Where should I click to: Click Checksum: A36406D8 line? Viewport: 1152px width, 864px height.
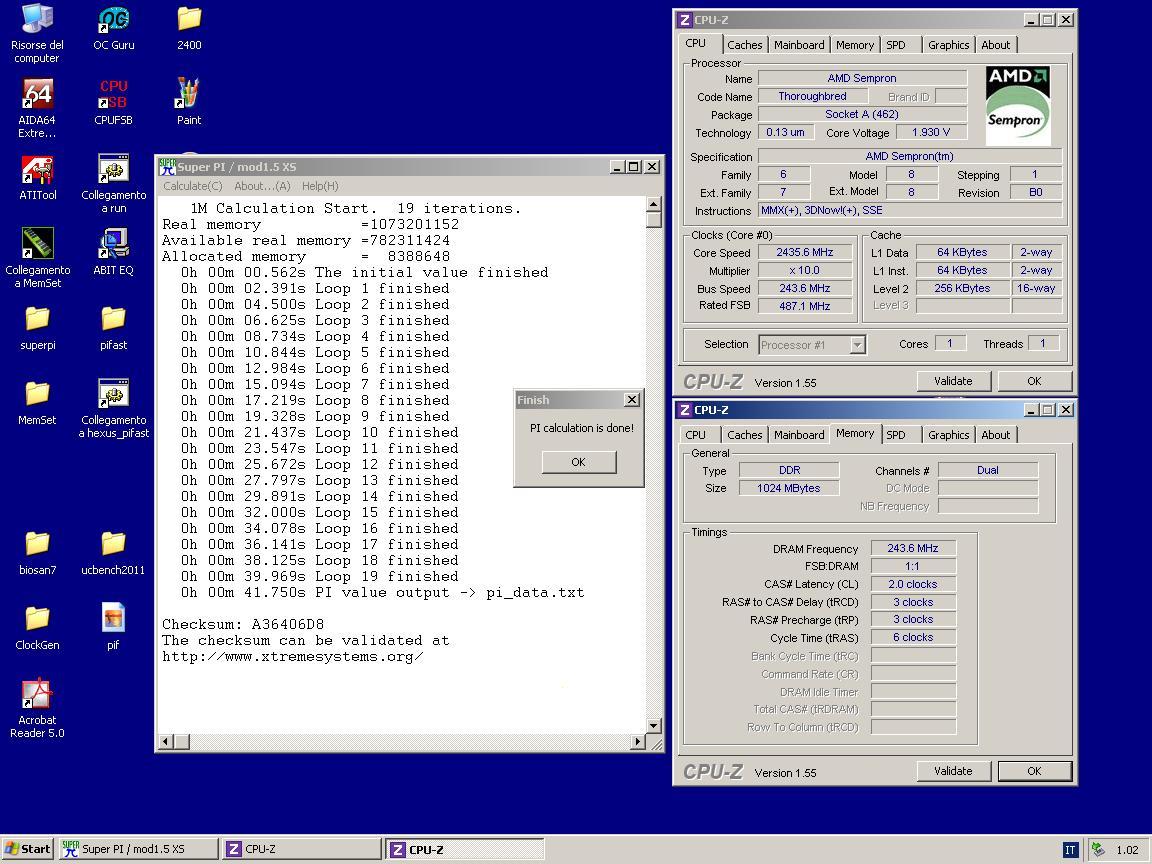coord(242,624)
